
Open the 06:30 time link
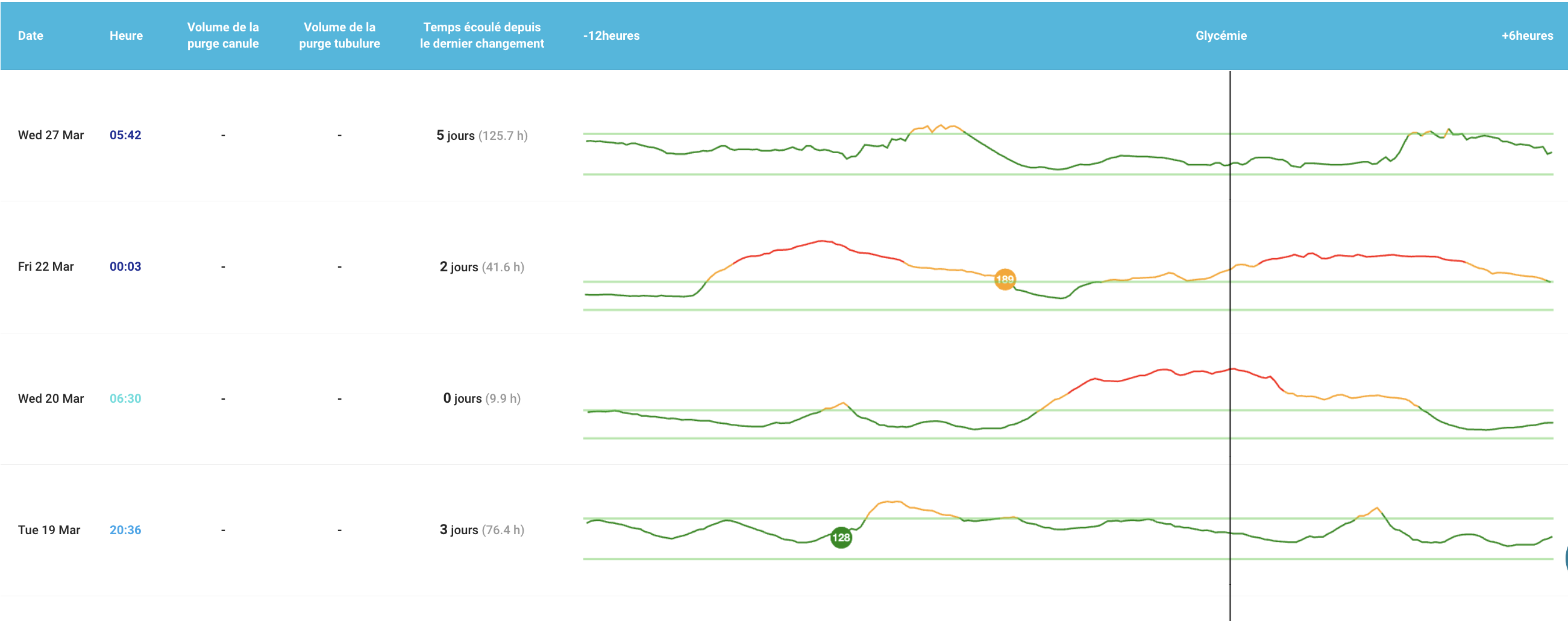click(x=125, y=398)
